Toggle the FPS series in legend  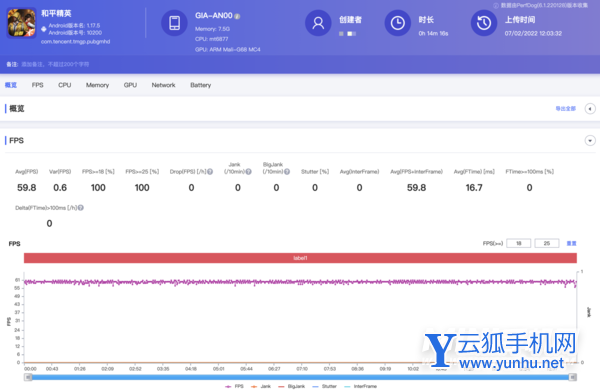tap(234, 386)
